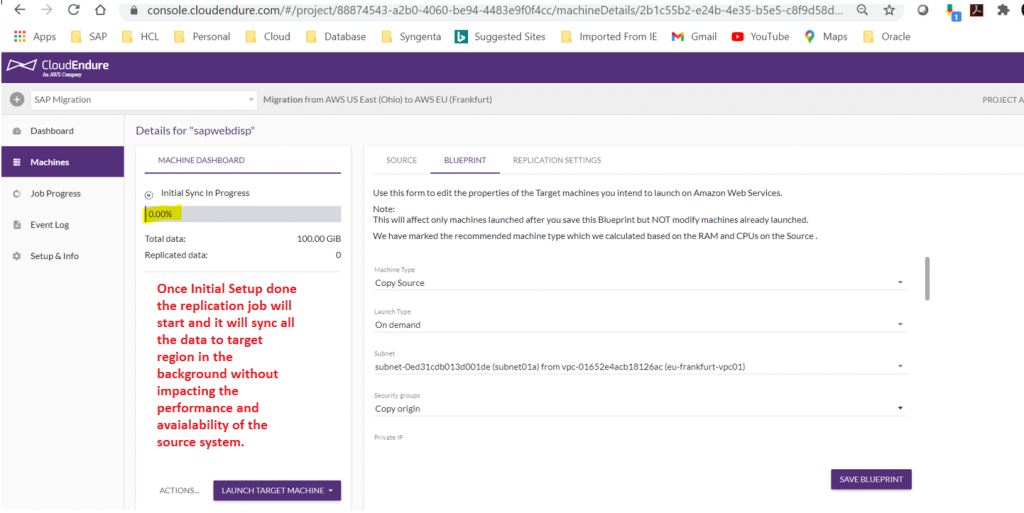Click the zoom magnifier icon in address bar
1024x513 pixels.
coord(862,10)
